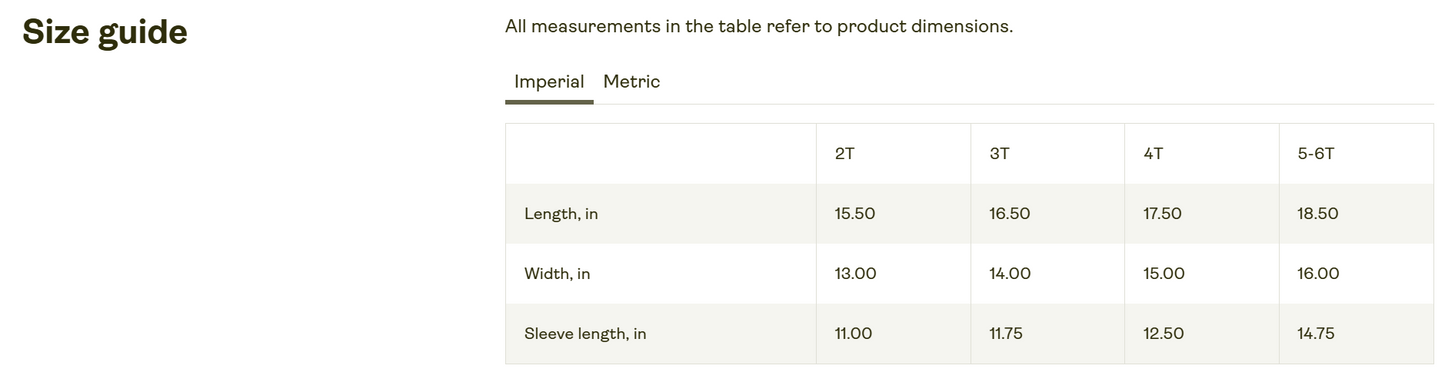The width and height of the screenshot is (1445, 392).
Task: Click the Sleeve length, in row label
Action: [585, 334]
